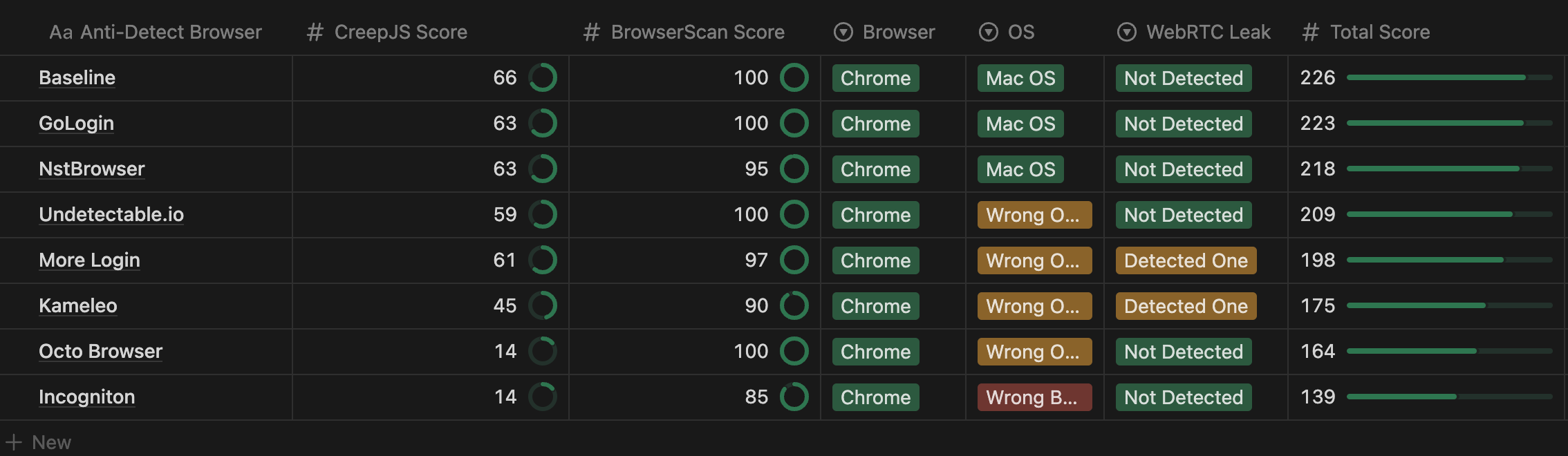Select the Chrome tag in Baseline row
Viewport: 1568px width, 456px height.
point(876,78)
